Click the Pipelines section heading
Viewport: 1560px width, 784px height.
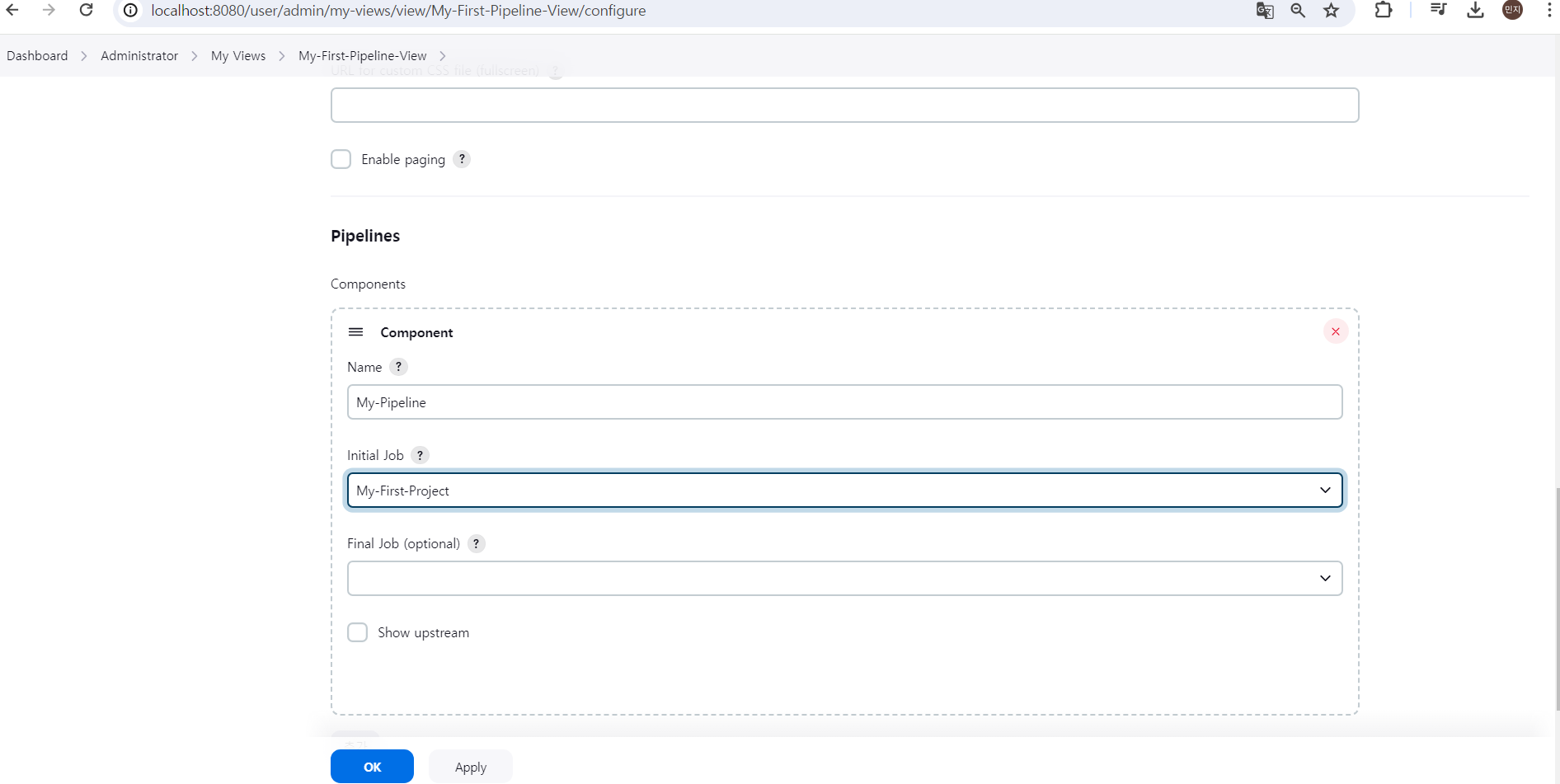pos(365,236)
